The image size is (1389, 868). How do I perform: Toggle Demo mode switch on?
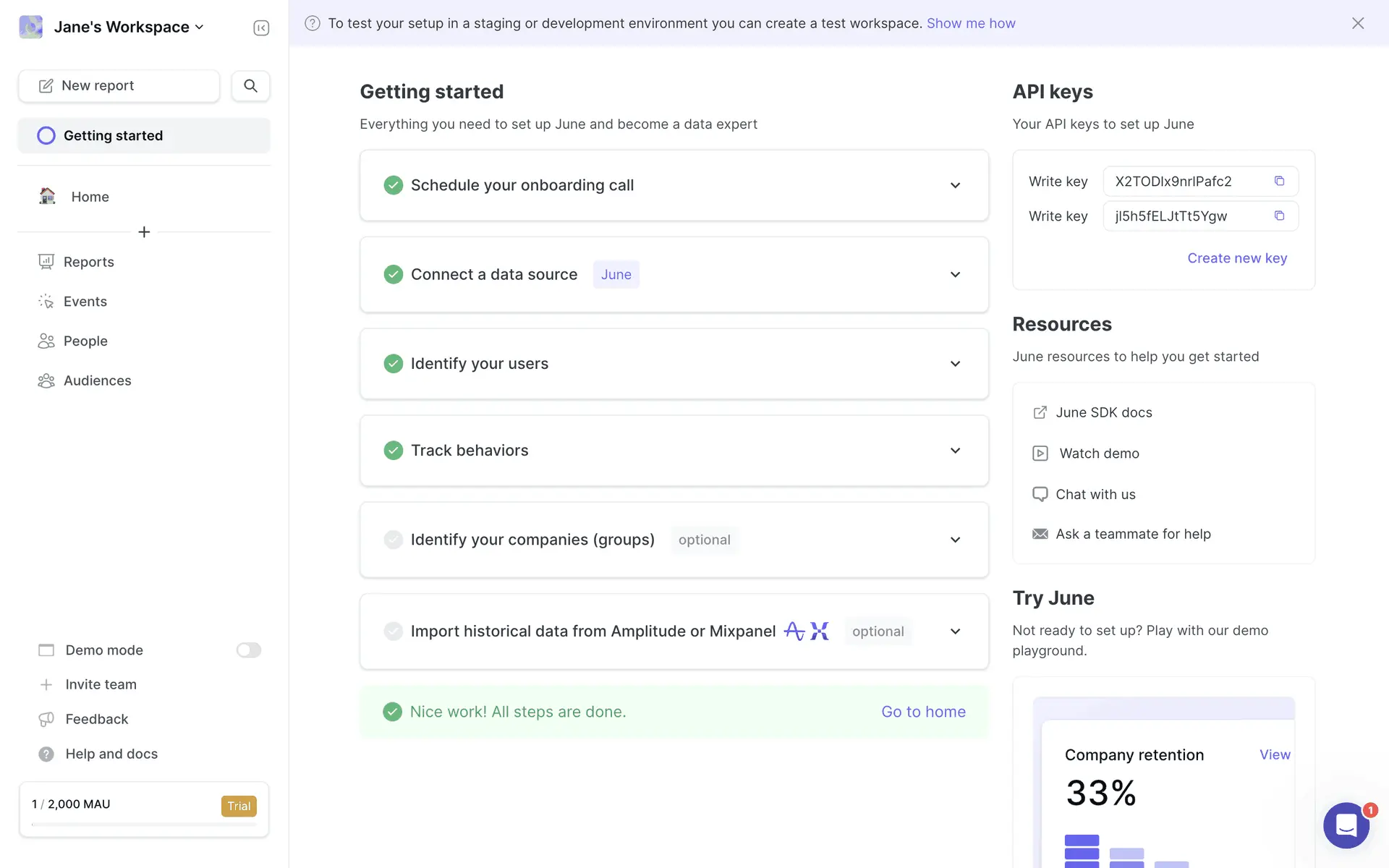click(248, 650)
